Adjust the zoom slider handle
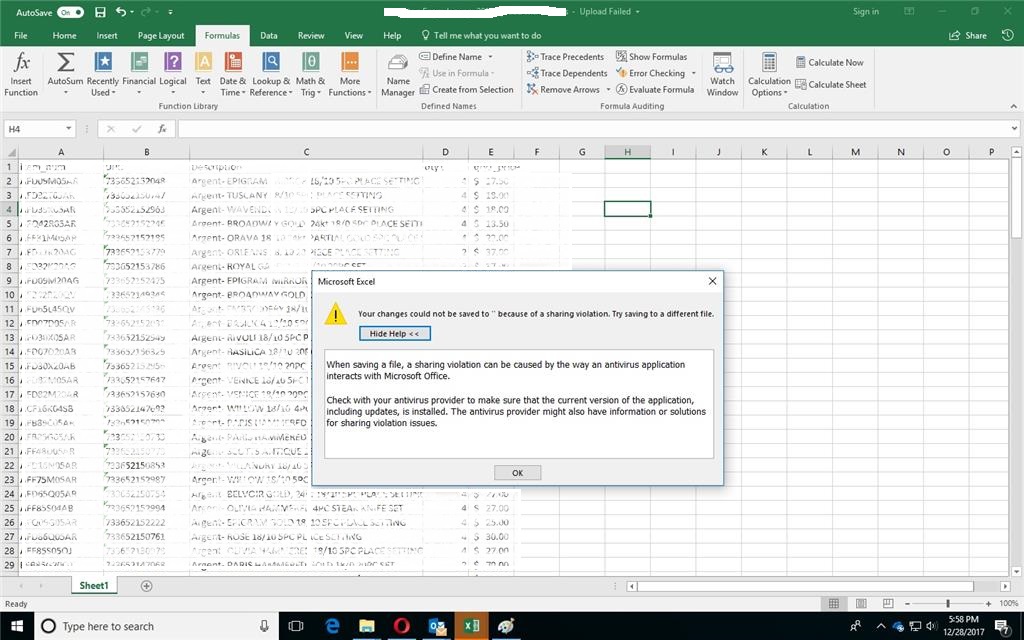This screenshot has width=1024, height=640. click(948, 603)
